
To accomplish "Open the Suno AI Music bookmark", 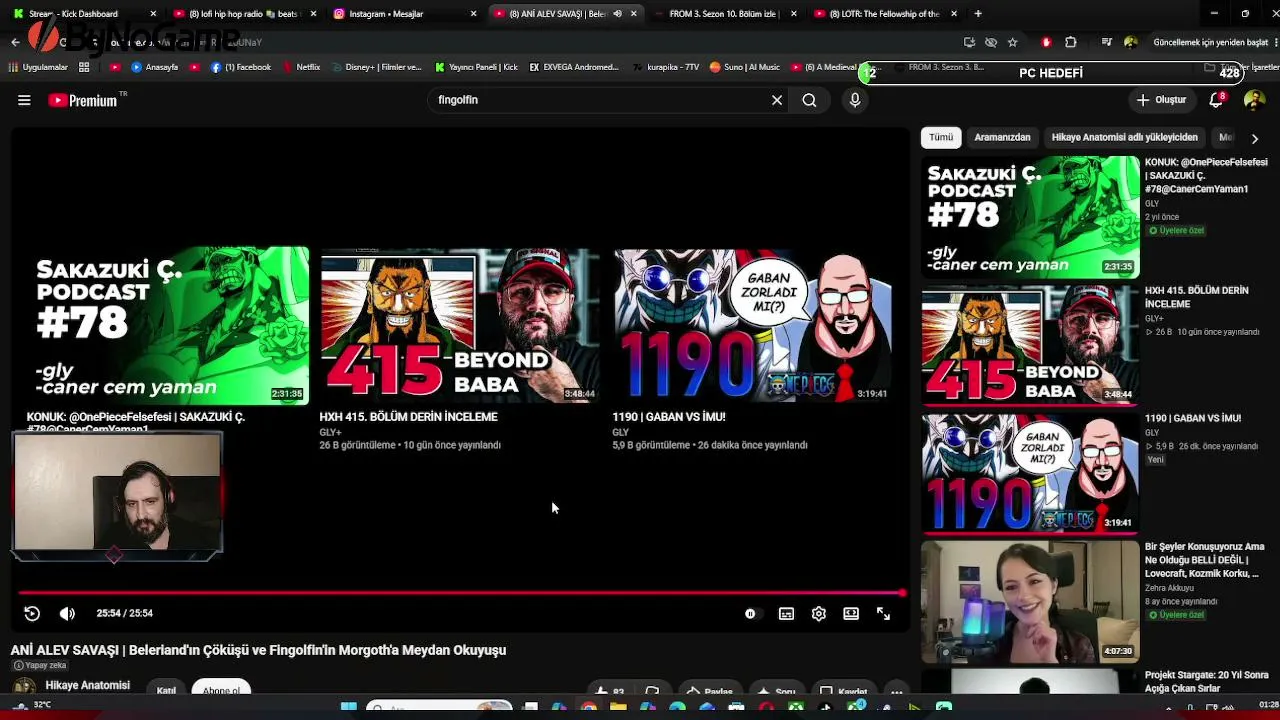I will tap(745, 67).
